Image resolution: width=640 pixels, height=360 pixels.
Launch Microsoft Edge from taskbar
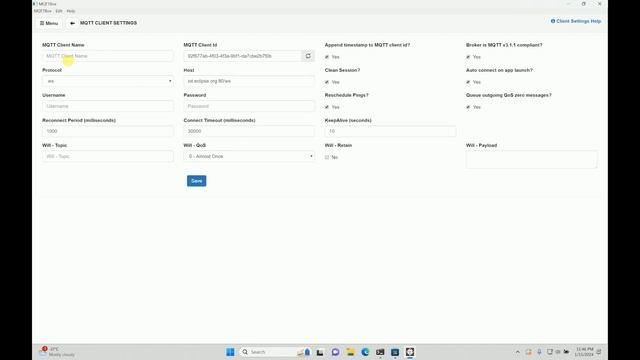click(x=365, y=352)
